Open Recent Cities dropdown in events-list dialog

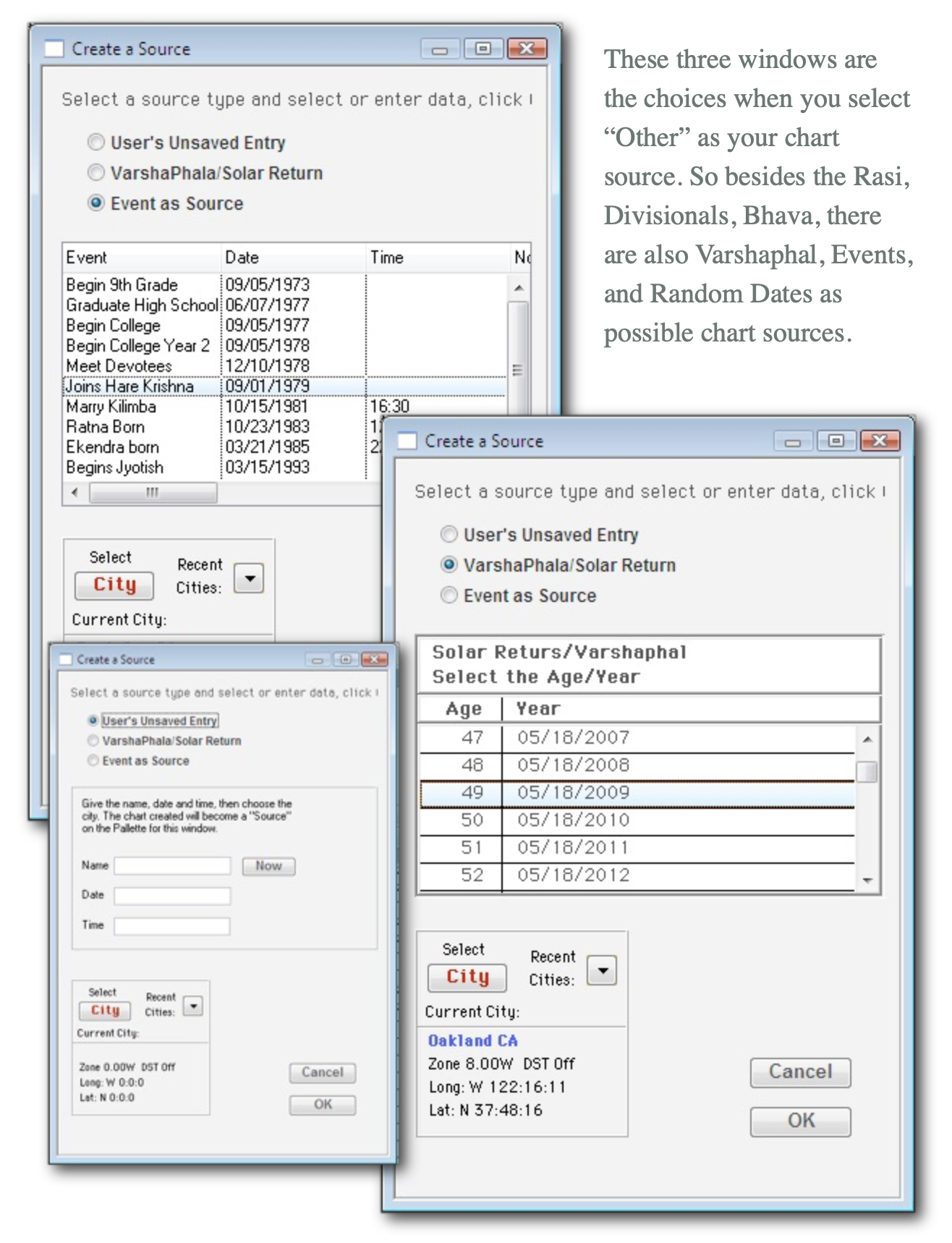tap(249, 578)
